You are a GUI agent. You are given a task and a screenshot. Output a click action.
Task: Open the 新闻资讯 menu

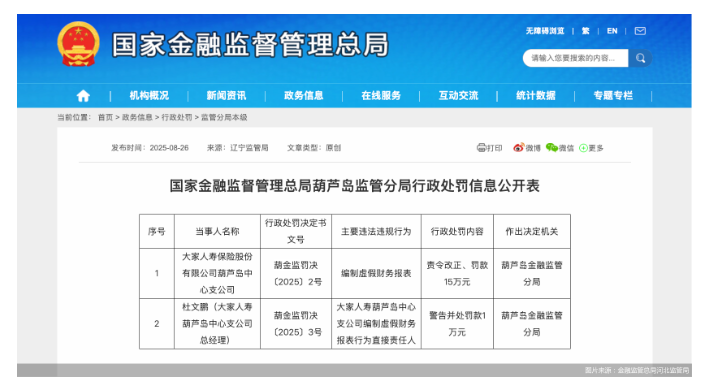point(226,96)
